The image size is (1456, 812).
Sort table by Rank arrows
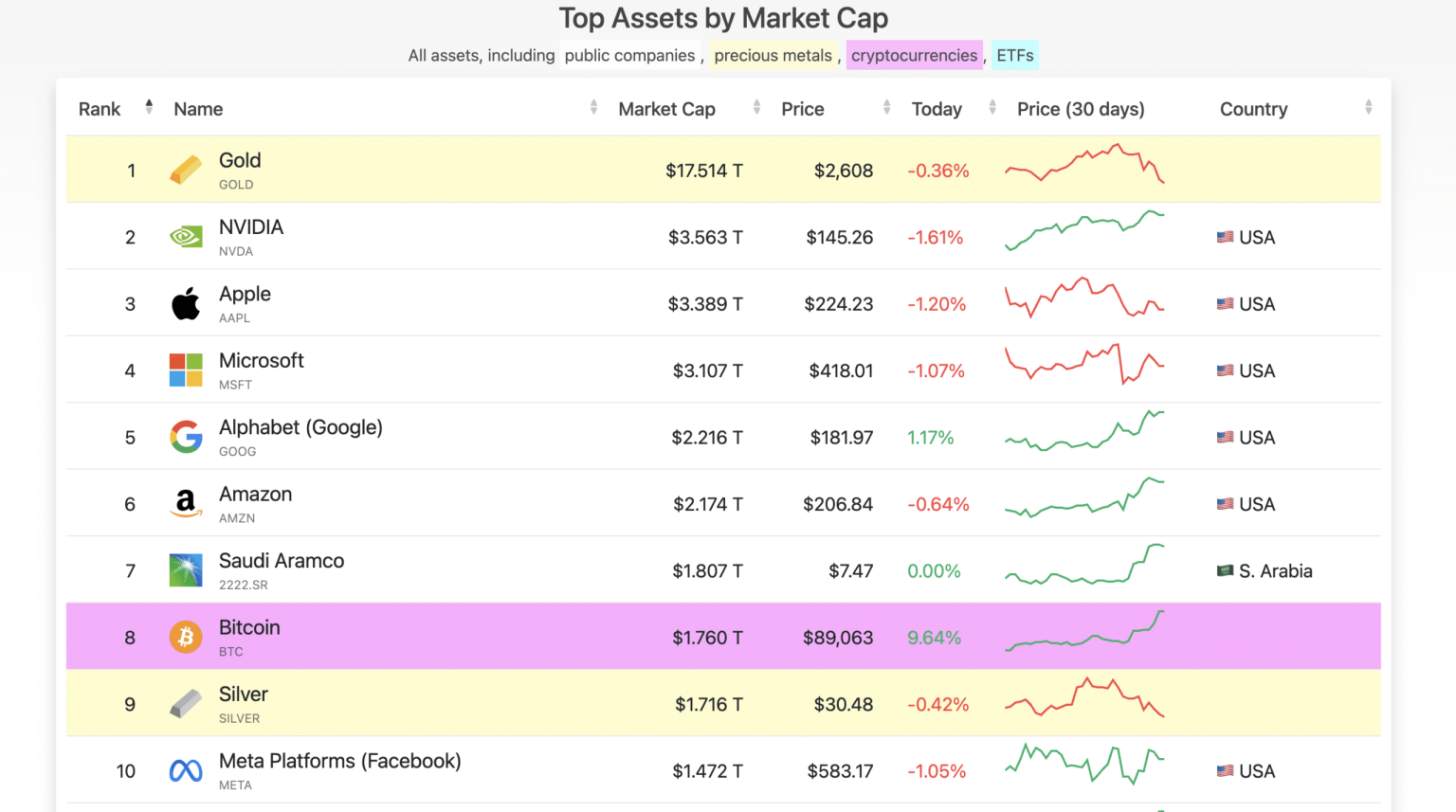pos(149,107)
